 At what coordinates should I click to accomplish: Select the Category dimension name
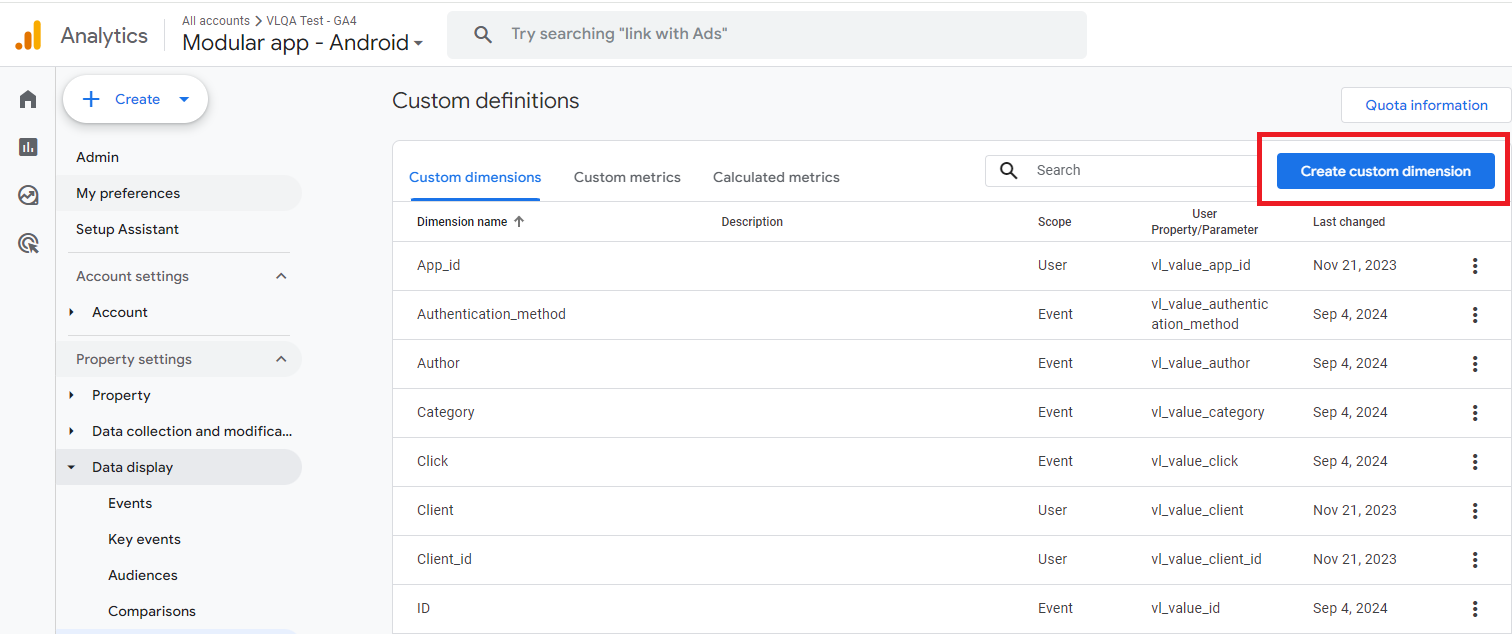tap(445, 412)
